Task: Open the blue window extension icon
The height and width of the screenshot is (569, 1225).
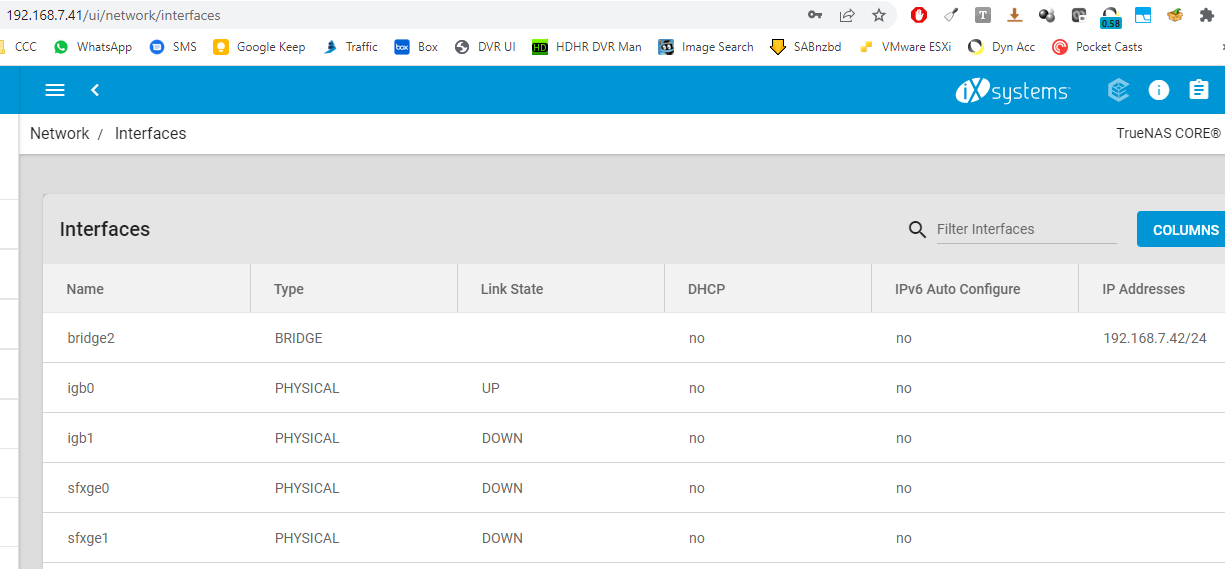Action: 1143,15
